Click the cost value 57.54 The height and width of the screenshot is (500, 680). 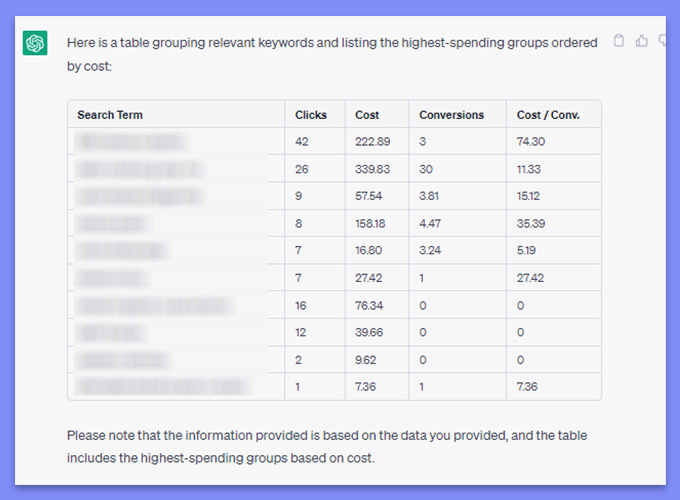(x=369, y=196)
